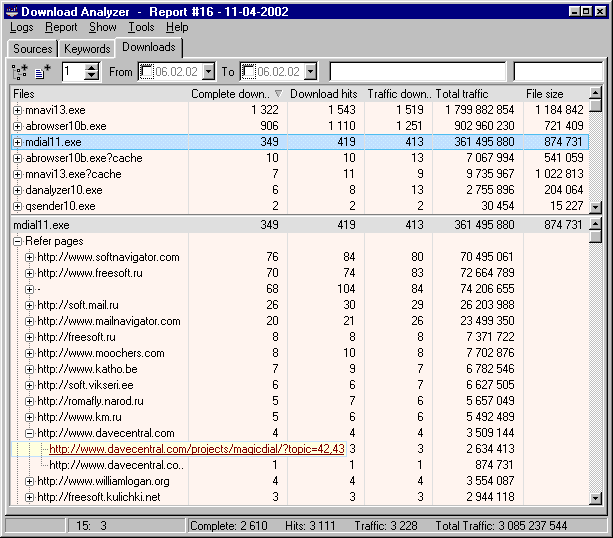Click the lower pane scrollbar up arrow
This screenshot has width=613, height=538.
tap(595, 224)
